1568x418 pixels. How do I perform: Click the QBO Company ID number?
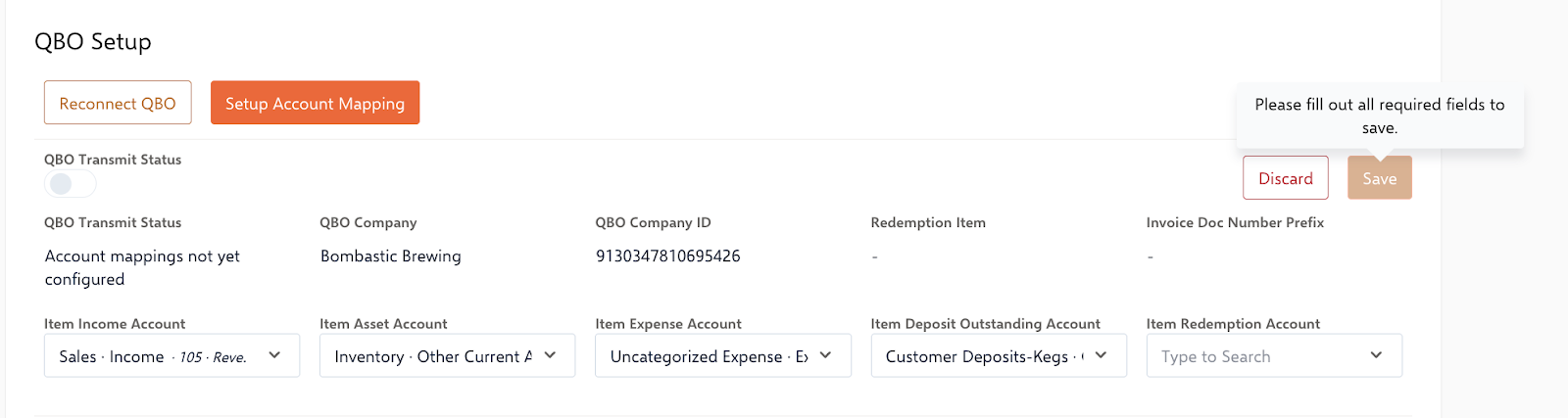[x=667, y=256]
